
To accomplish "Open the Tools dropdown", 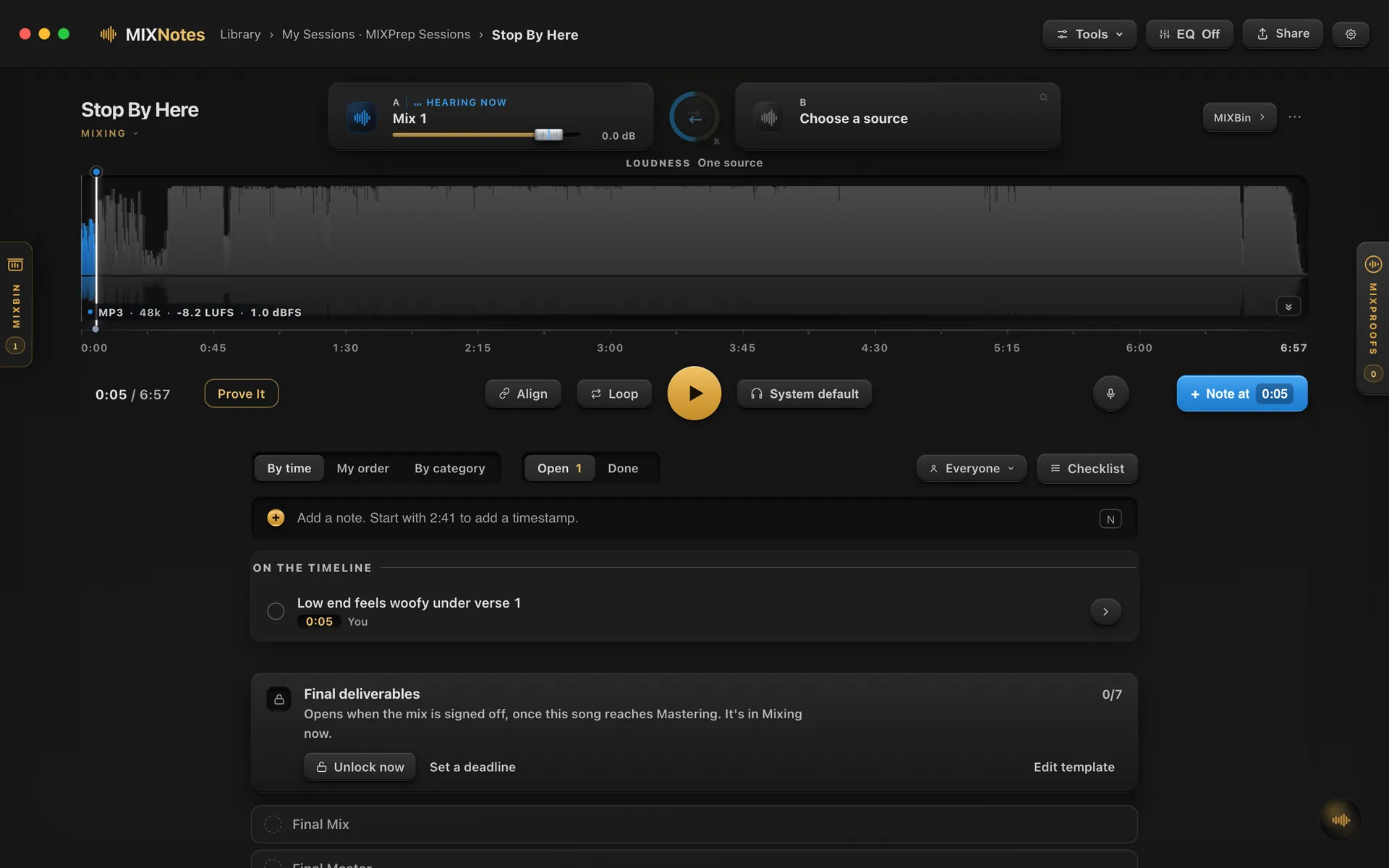I will [1089, 34].
